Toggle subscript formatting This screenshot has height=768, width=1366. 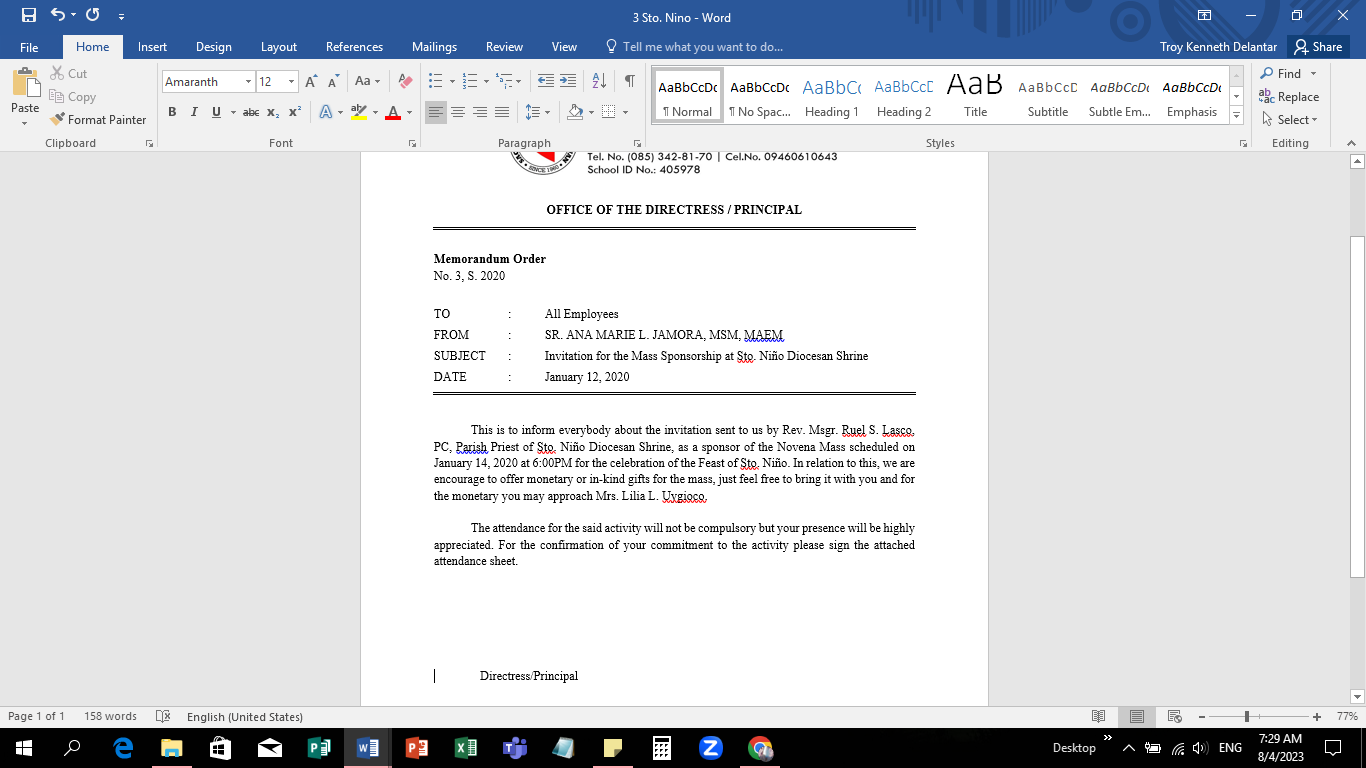pyautogui.click(x=273, y=112)
